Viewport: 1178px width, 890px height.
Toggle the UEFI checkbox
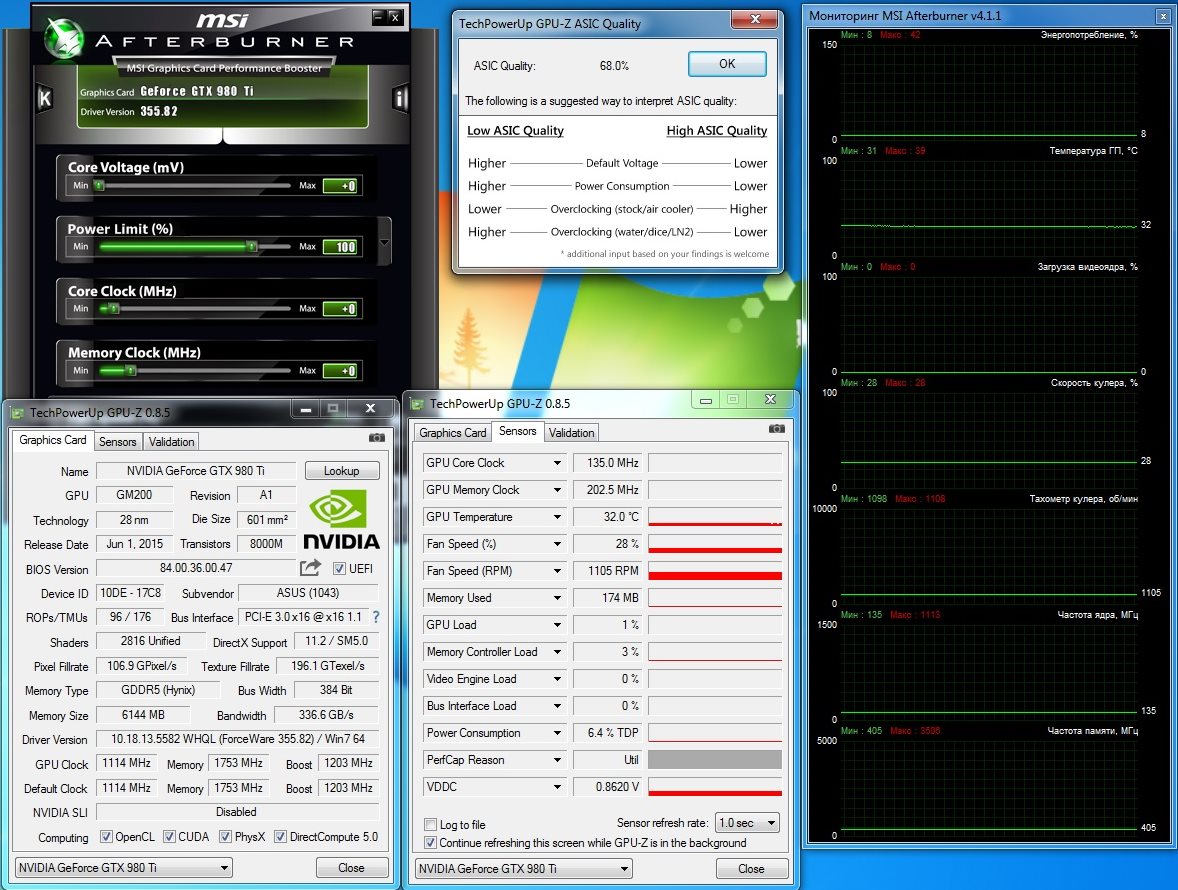[x=340, y=569]
